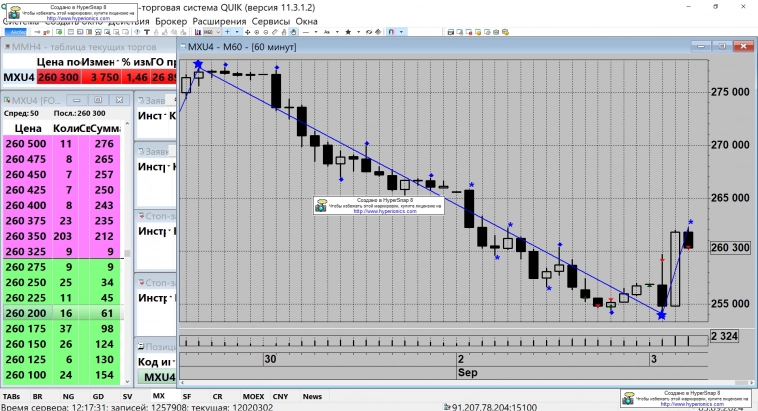Open the Сервисы menu
758x411 pixels.
pyautogui.click(x=271, y=21)
